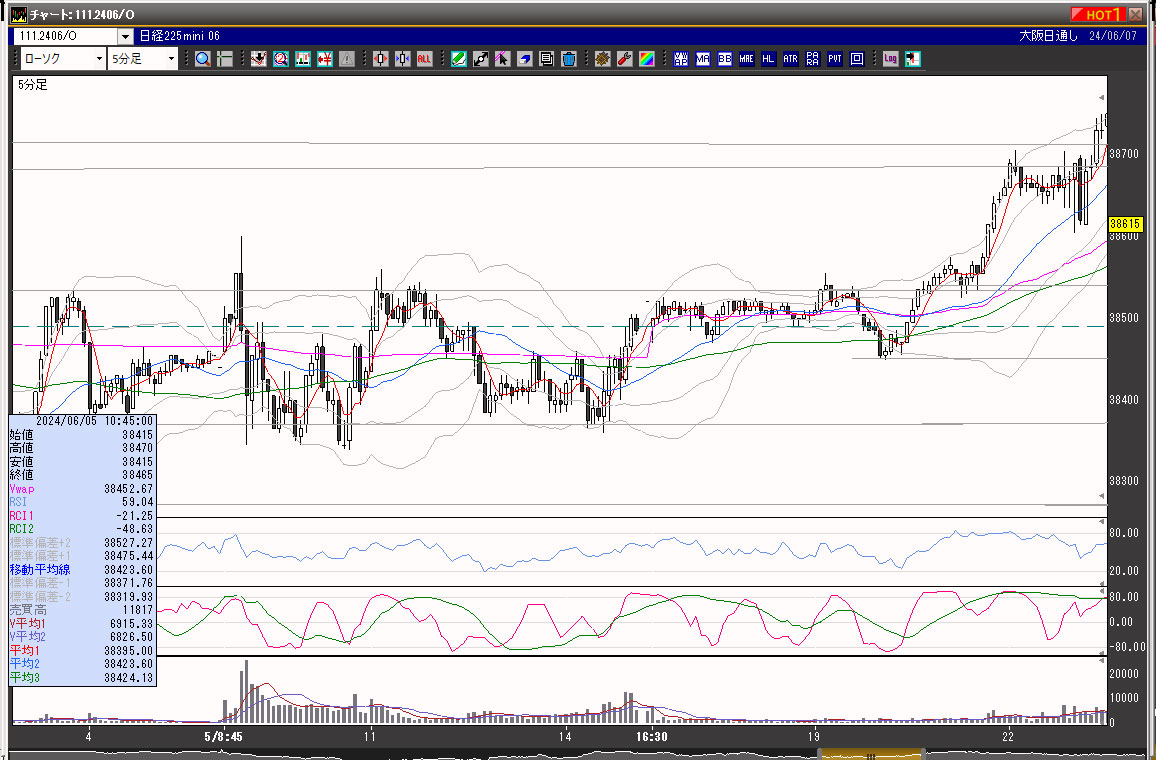This screenshot has height=760, width=1156.
Task: Click the brown gear settings icon
Action: 602,59
